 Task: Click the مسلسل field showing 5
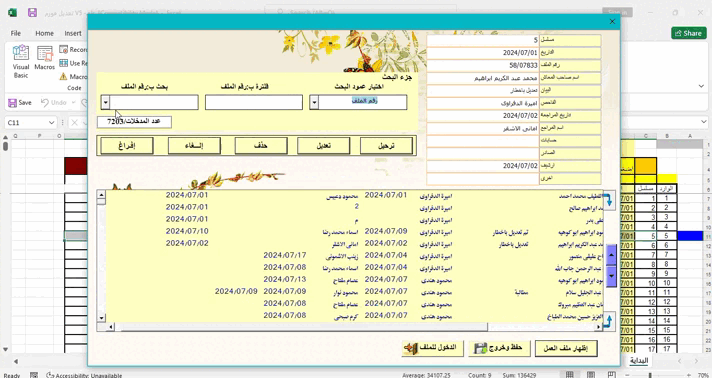click(483, 40)
